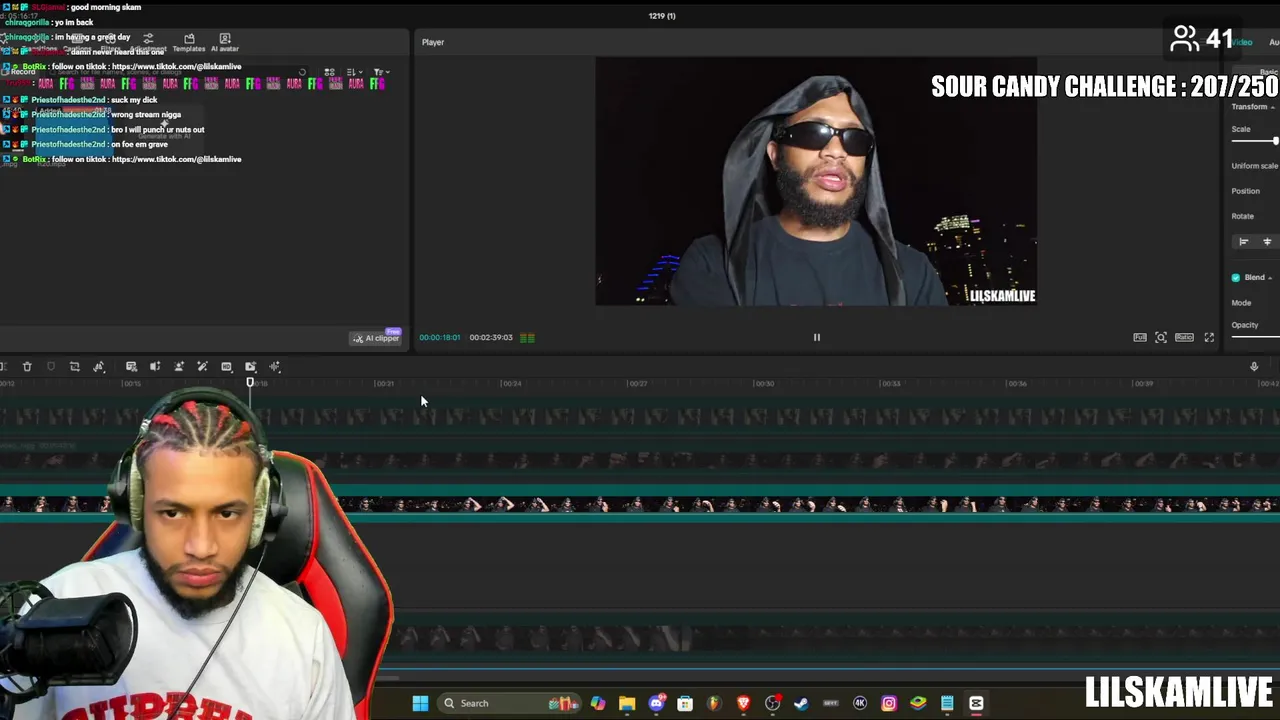
Task: Toggle the timeline microphone record icon
Action: coord(1254,367)
